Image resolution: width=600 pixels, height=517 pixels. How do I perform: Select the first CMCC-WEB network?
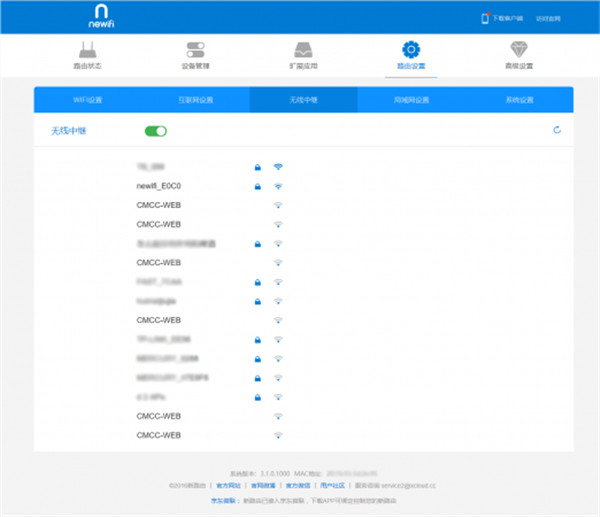[158, 205]
